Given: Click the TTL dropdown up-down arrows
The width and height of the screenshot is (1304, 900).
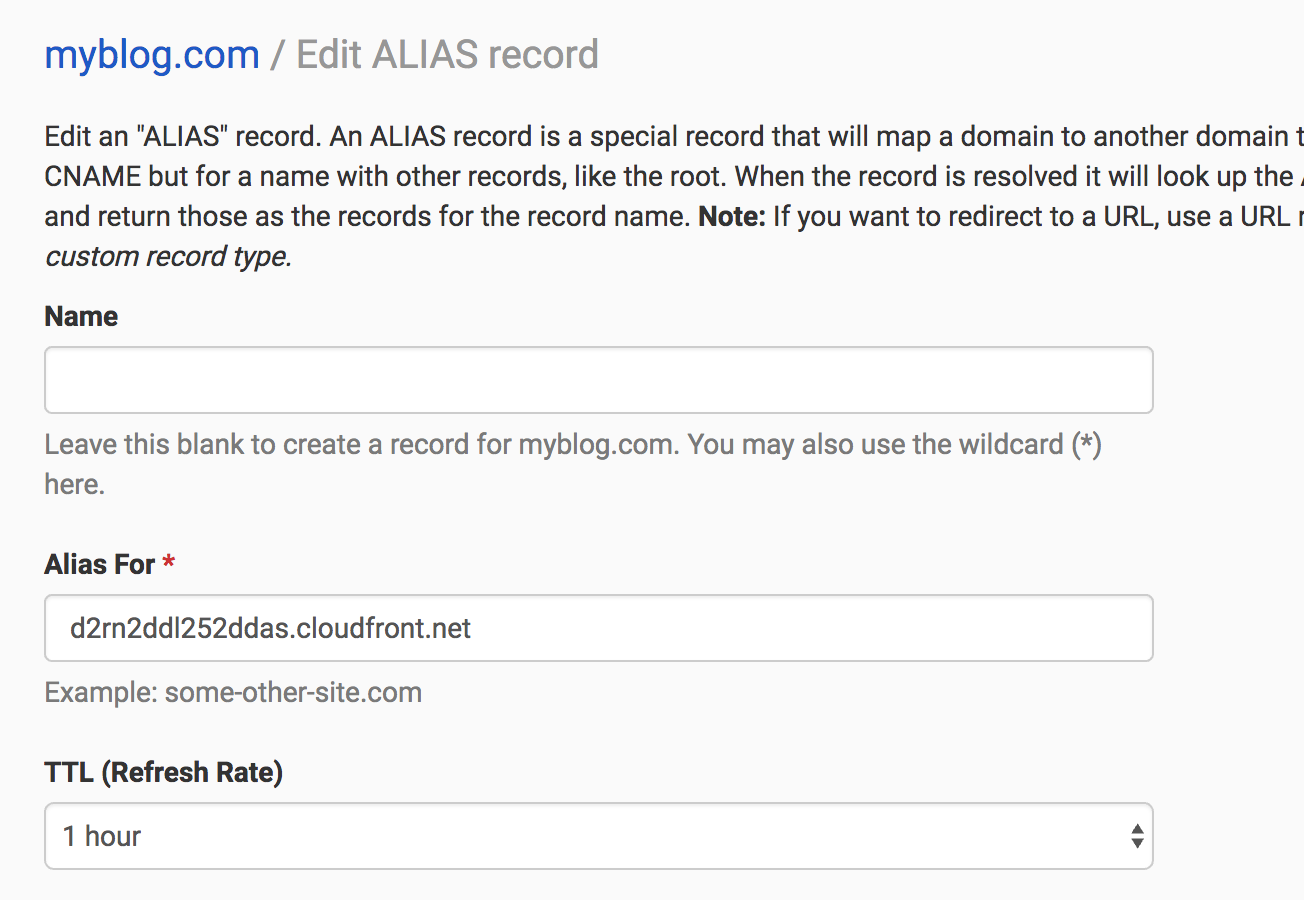Looking at the screenshot, I should (x=1137, y=836).
